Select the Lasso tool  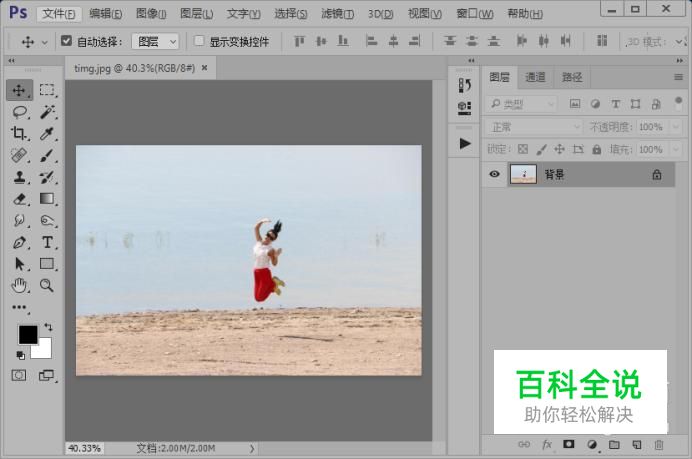coord(19,112)
